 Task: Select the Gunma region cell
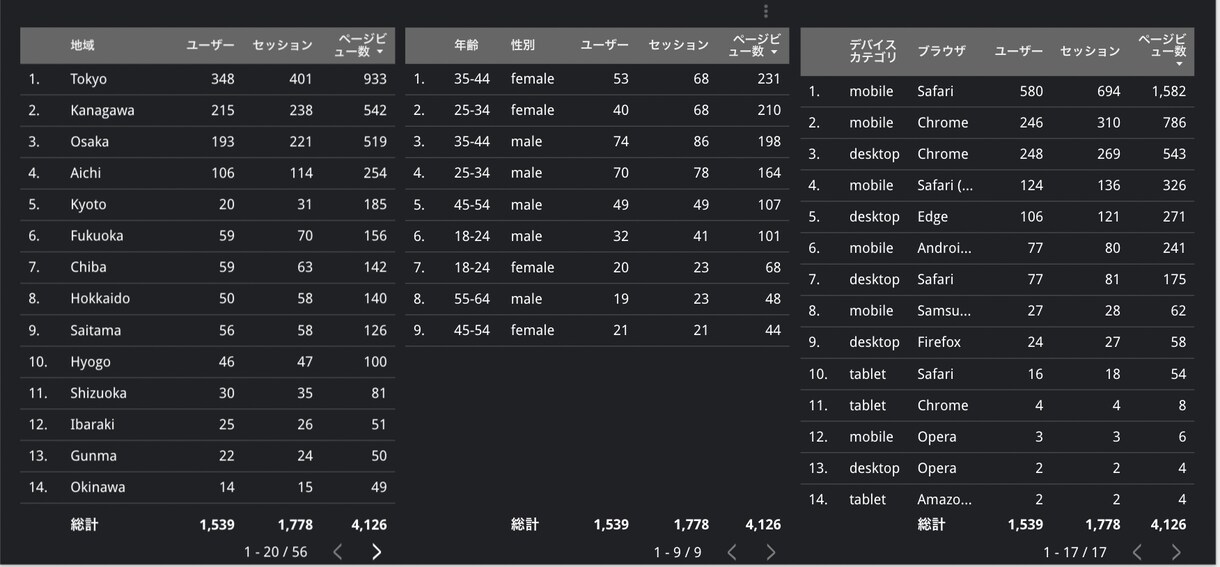pos(94,456)
